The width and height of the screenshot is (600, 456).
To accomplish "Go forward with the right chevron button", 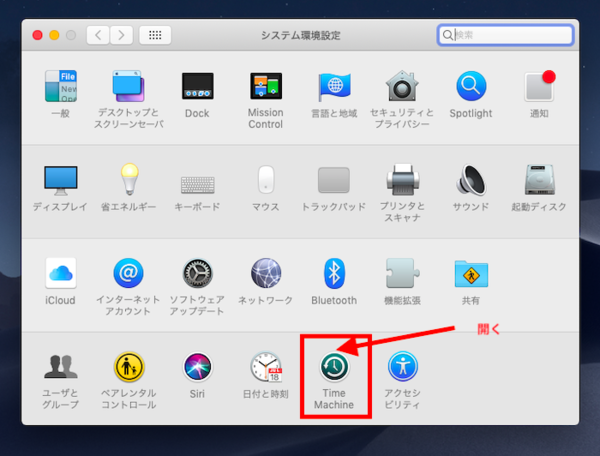I will (121, 35).
